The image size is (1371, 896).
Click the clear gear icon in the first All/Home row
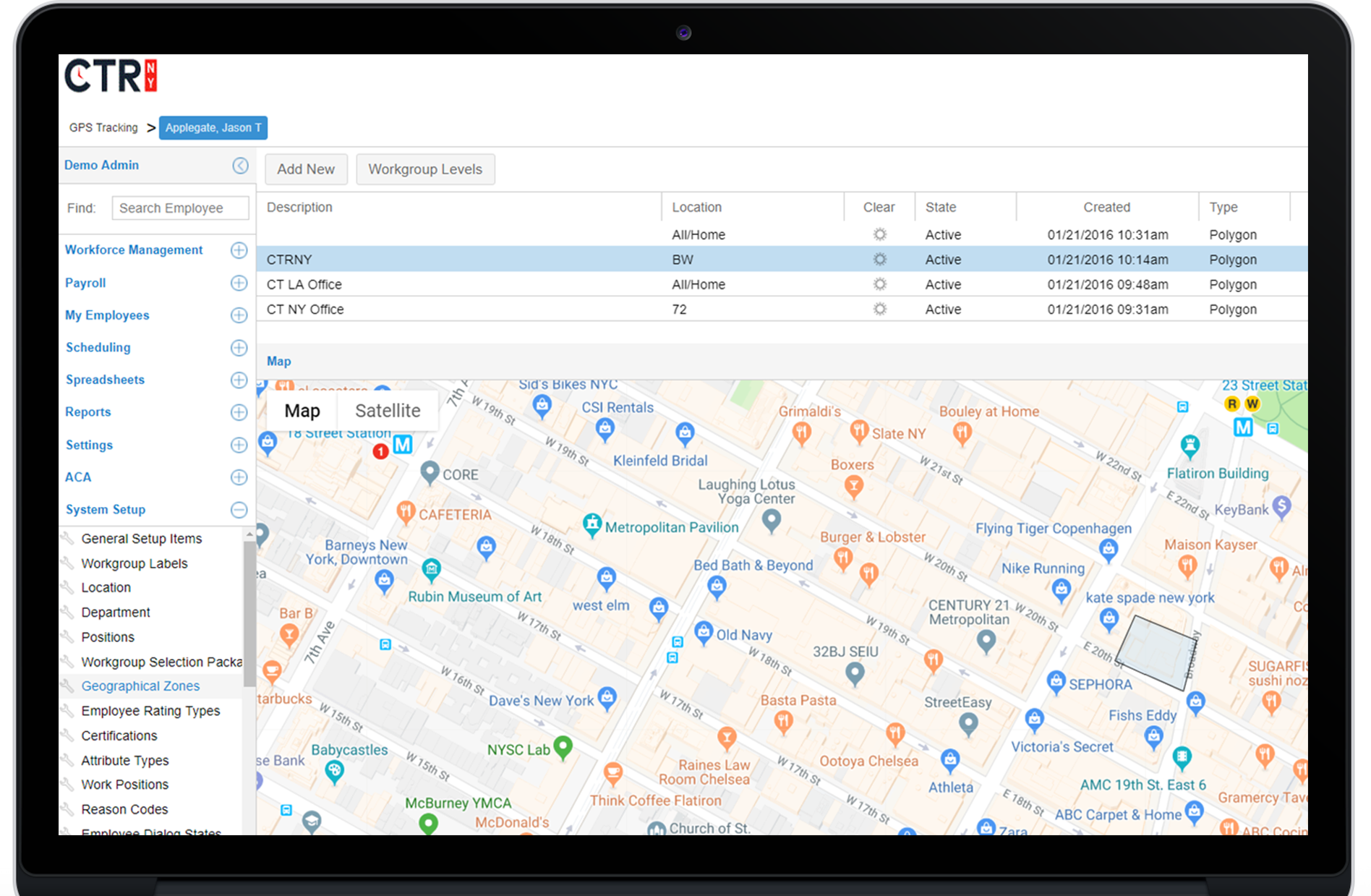click(x=879, y=234)
